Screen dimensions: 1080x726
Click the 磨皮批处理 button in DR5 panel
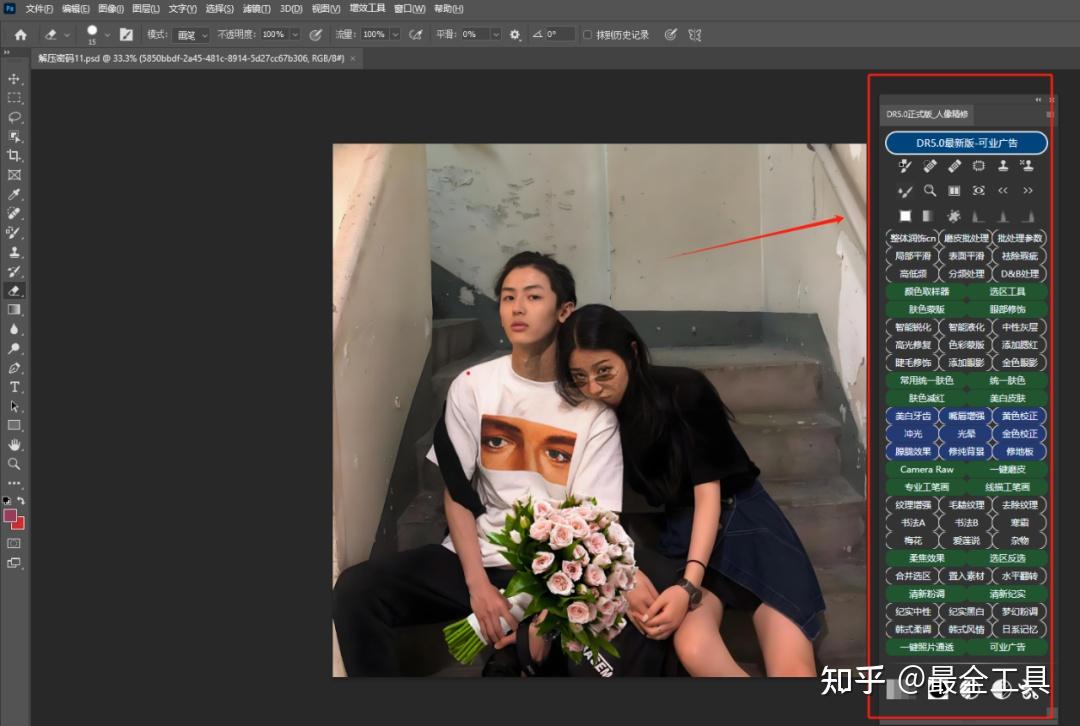967,237
